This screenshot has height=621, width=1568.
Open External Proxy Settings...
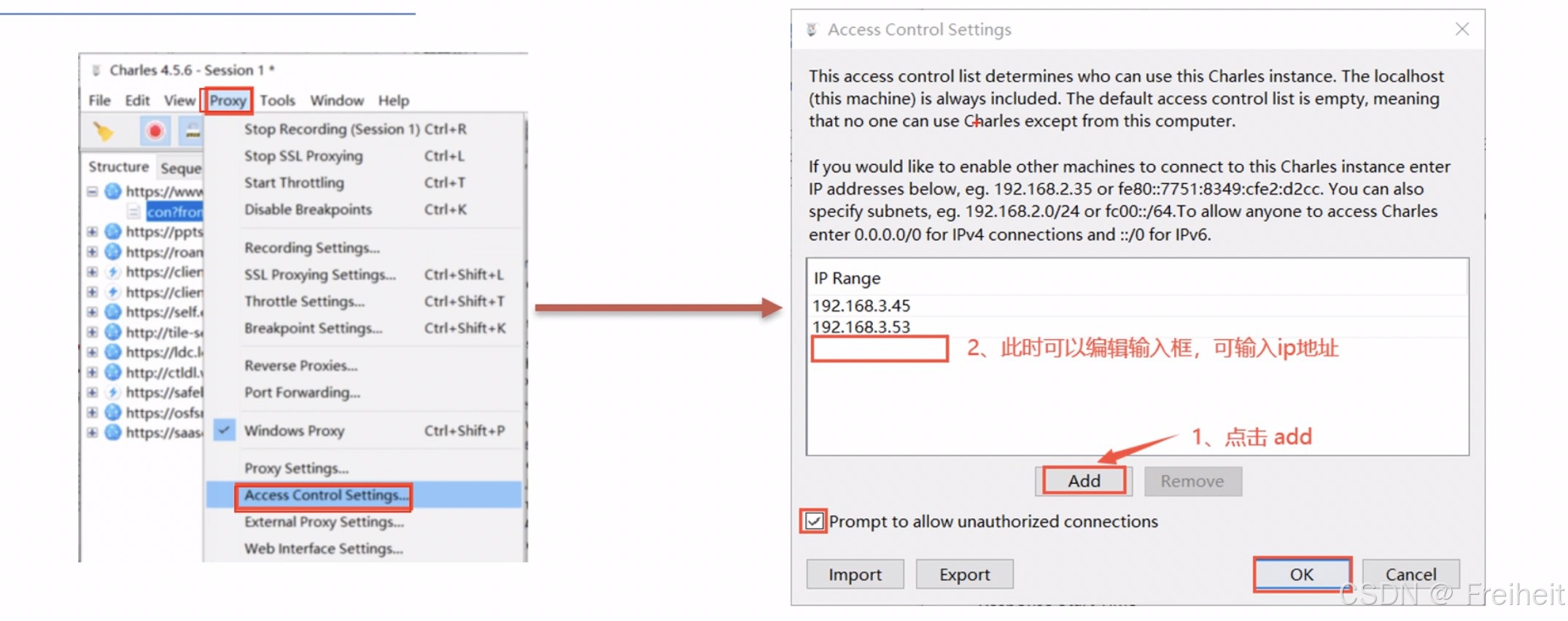tap(365, 522)
